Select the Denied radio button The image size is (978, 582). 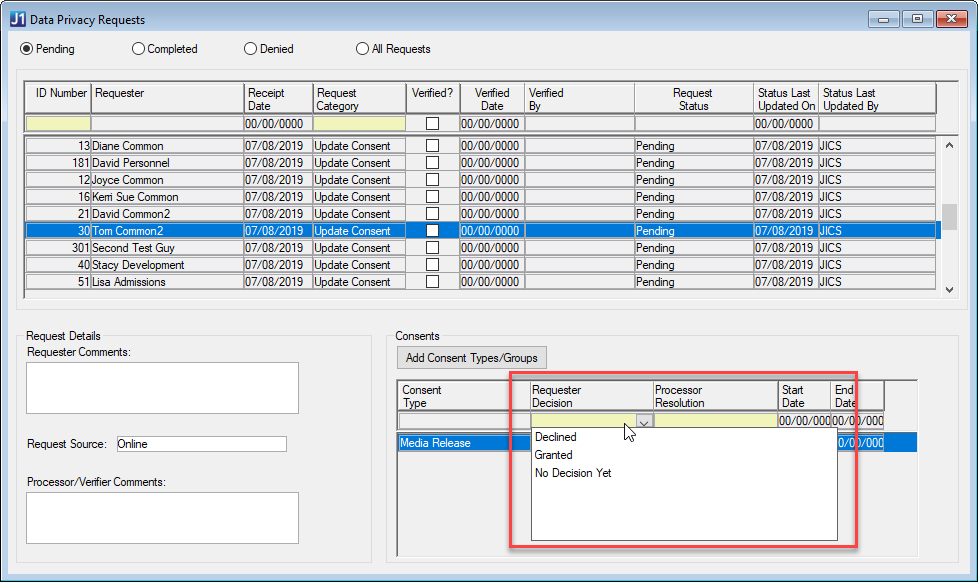251,49
